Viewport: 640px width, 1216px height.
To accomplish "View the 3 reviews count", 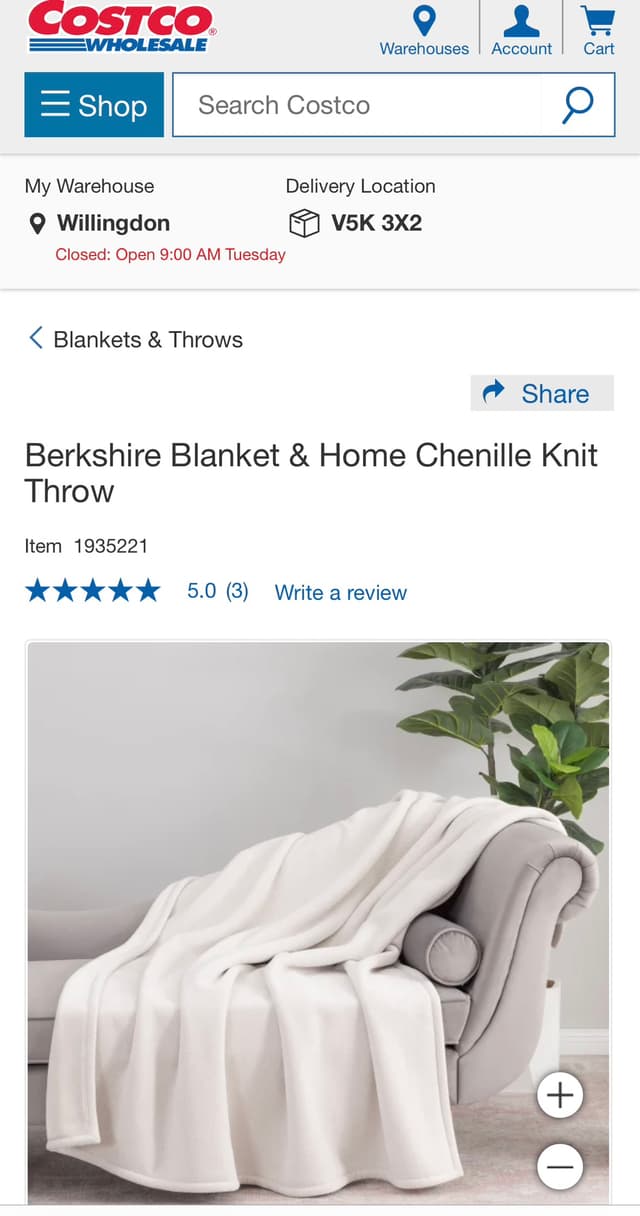I will 237,591.
